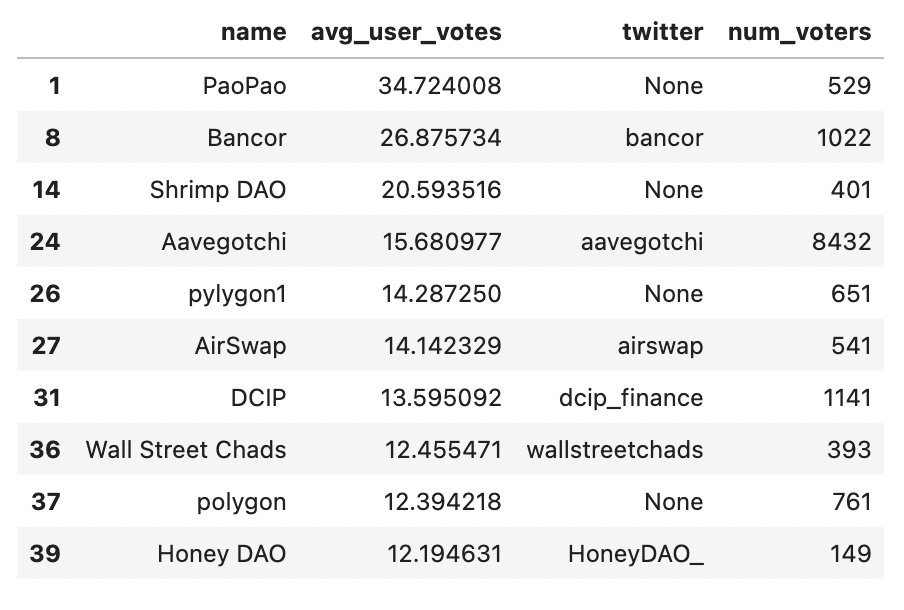Click the AirSwap name cell
Screen dimensions: 904x610
(240, 346)
